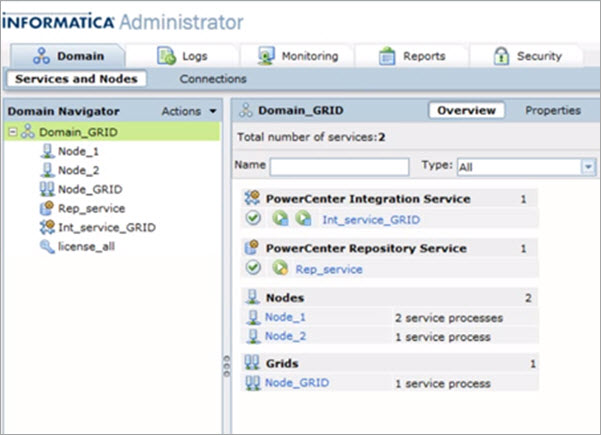Select Domain_GRID in the navigator tree
This screenshot has height=435, width=601.
(78, 132)
